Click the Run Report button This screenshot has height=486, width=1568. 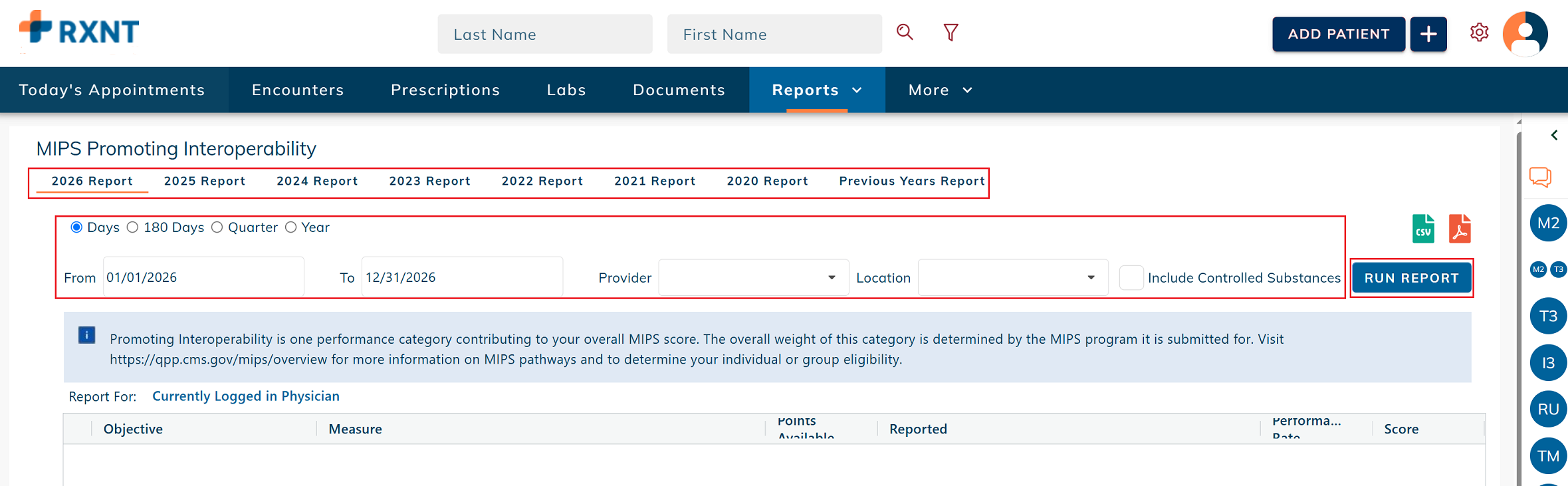coord(1411,278)
